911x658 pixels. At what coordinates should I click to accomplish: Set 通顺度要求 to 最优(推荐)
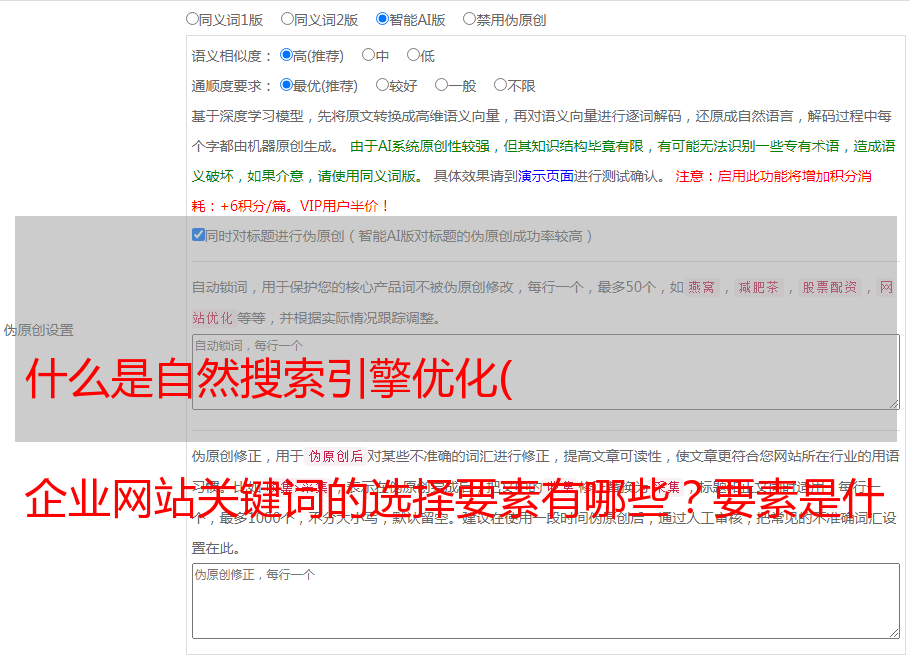tap(286, 85)
